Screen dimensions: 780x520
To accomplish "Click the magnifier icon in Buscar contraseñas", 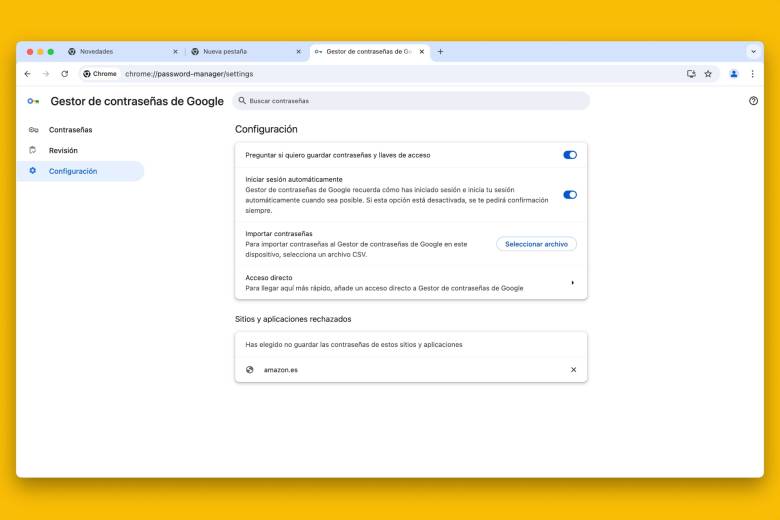I will (242, 101).
